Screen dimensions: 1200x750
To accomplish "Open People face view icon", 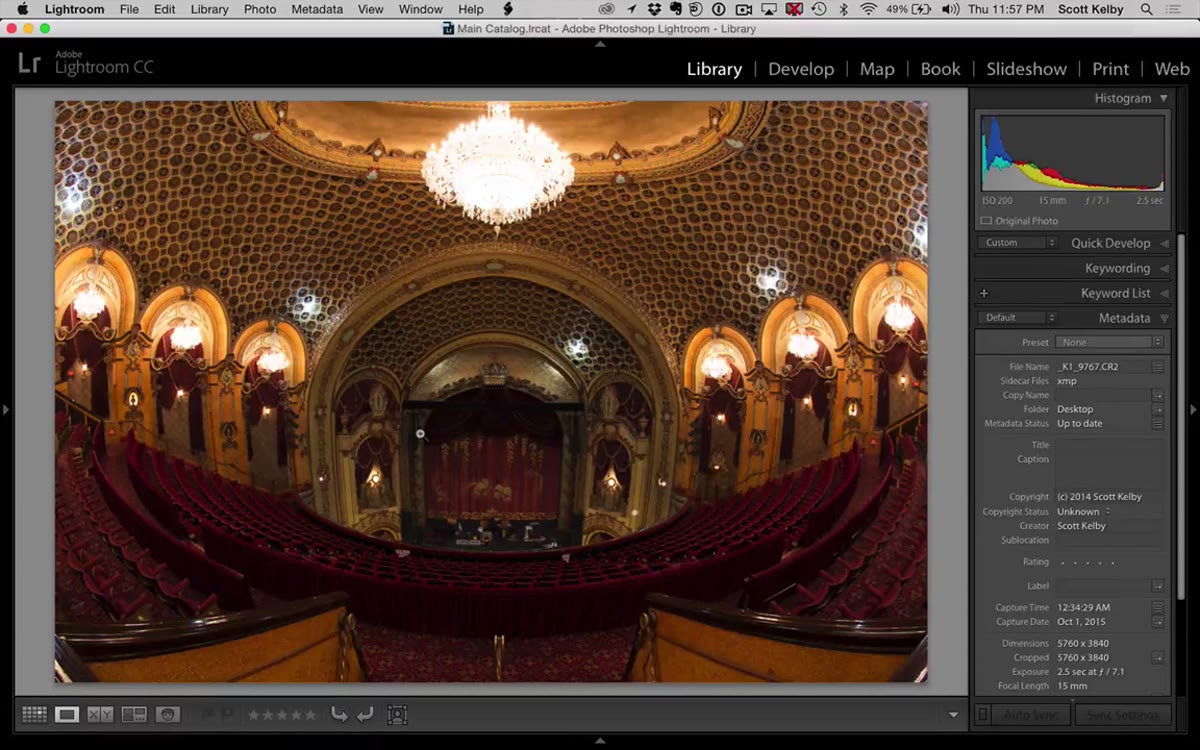I will tap(168, 715).
